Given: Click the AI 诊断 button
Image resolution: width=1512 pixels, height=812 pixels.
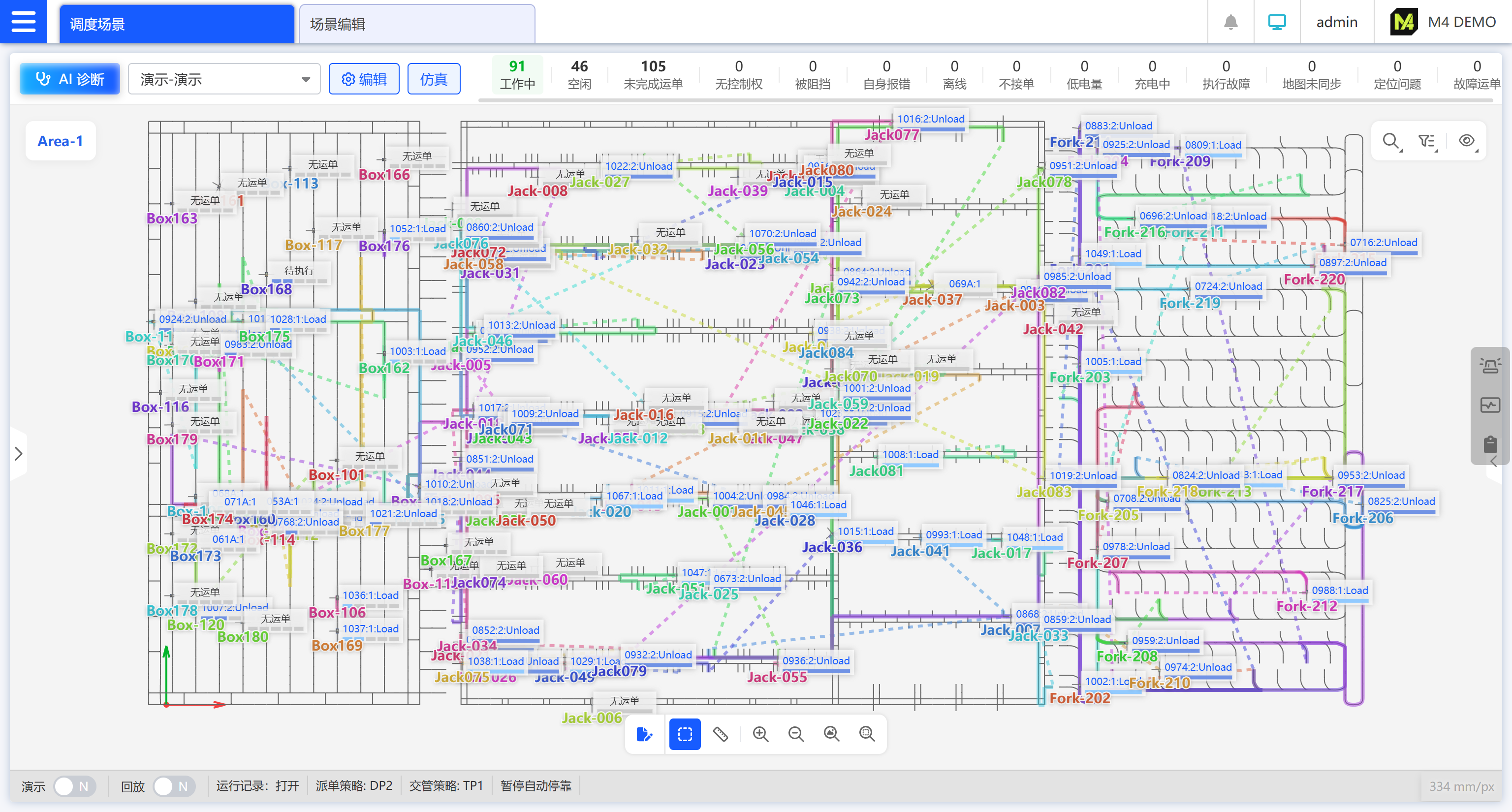Looking at the screenshot, I should tap(70, 79).
